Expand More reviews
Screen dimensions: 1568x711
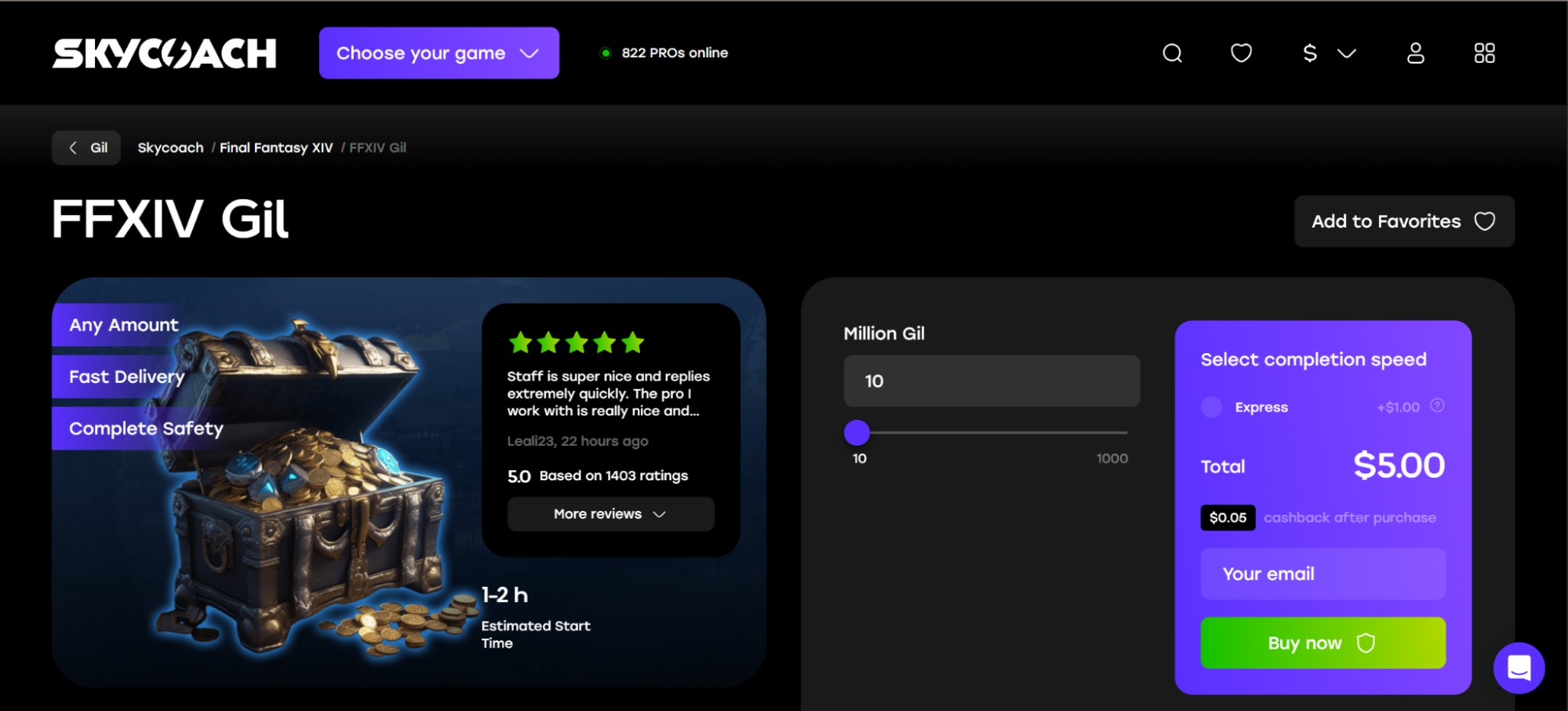pos(610,514)
